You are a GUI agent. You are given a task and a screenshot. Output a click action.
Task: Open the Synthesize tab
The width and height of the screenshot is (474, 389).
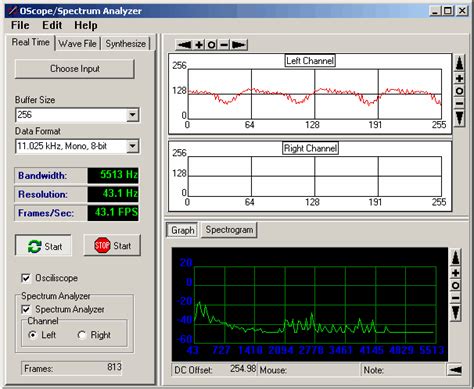point(126,44)
